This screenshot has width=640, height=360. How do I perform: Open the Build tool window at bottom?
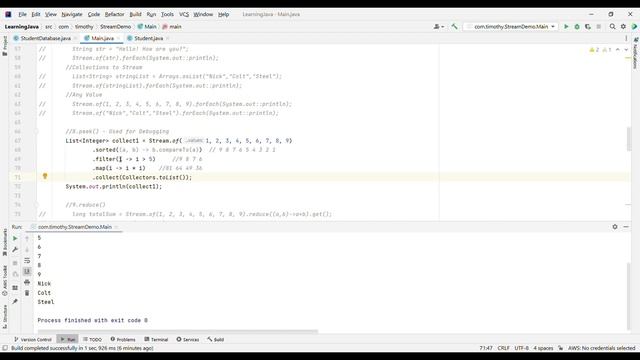tap(216, 340)
